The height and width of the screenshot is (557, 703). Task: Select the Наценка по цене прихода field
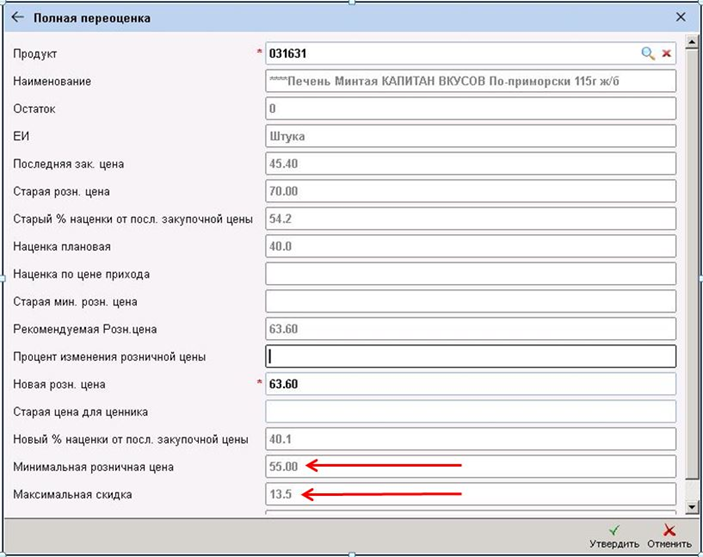(470, 274)
